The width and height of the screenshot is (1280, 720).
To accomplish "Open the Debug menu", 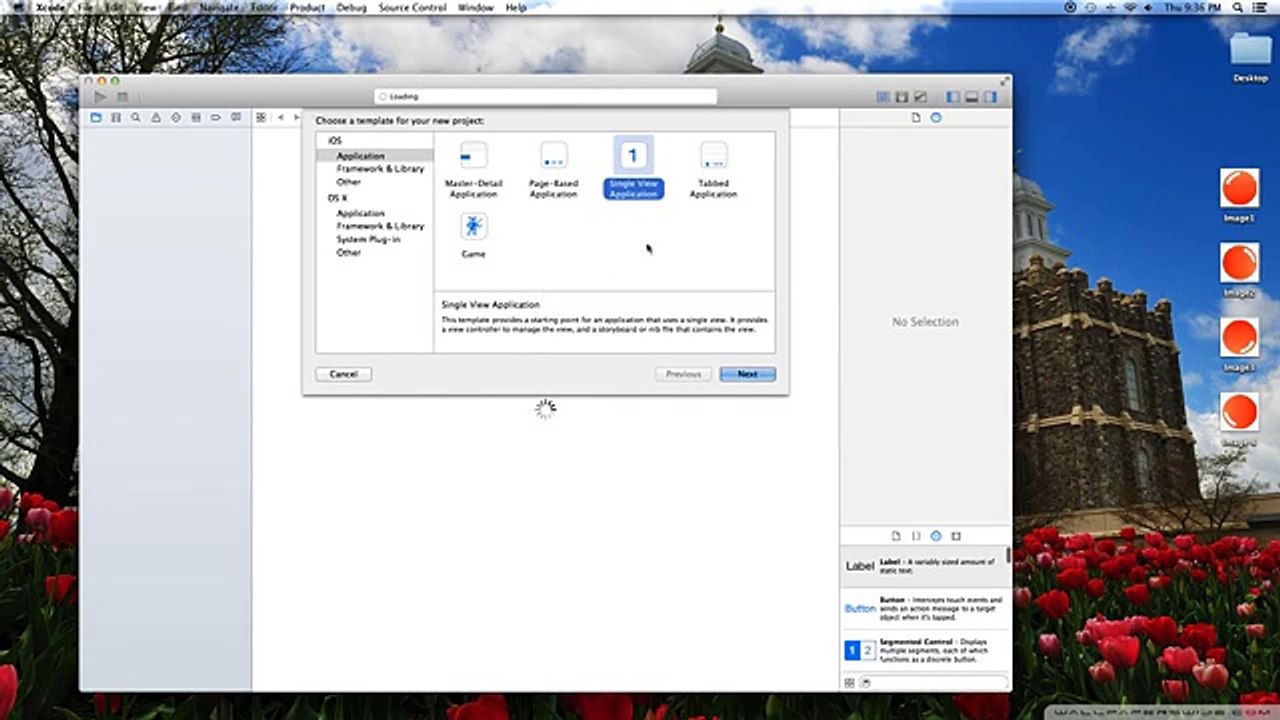I will [352, 7].
